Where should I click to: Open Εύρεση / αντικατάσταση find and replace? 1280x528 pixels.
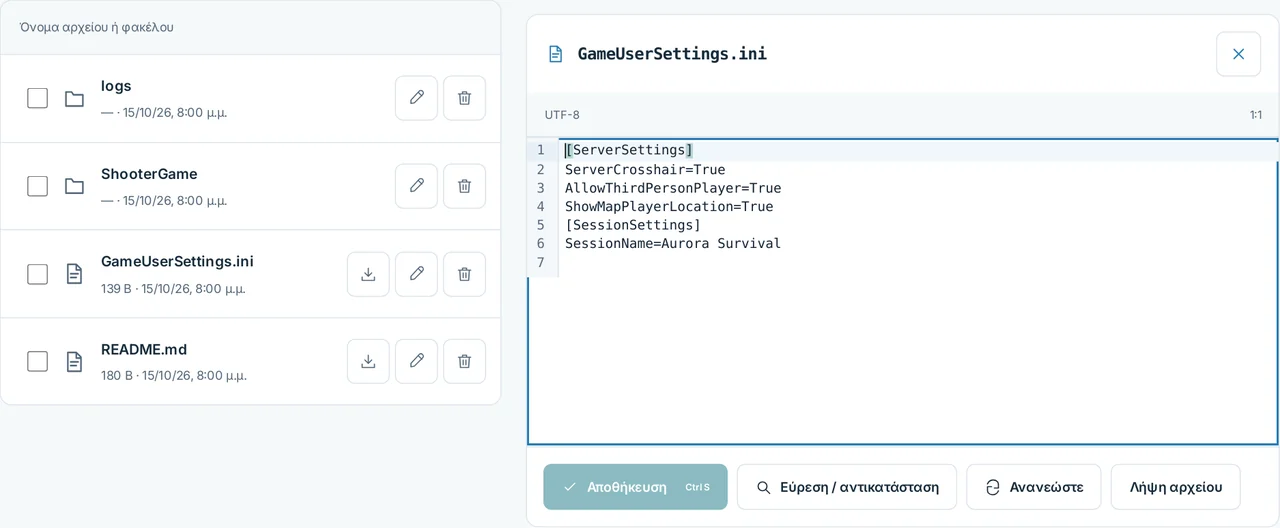click(847, 487)
